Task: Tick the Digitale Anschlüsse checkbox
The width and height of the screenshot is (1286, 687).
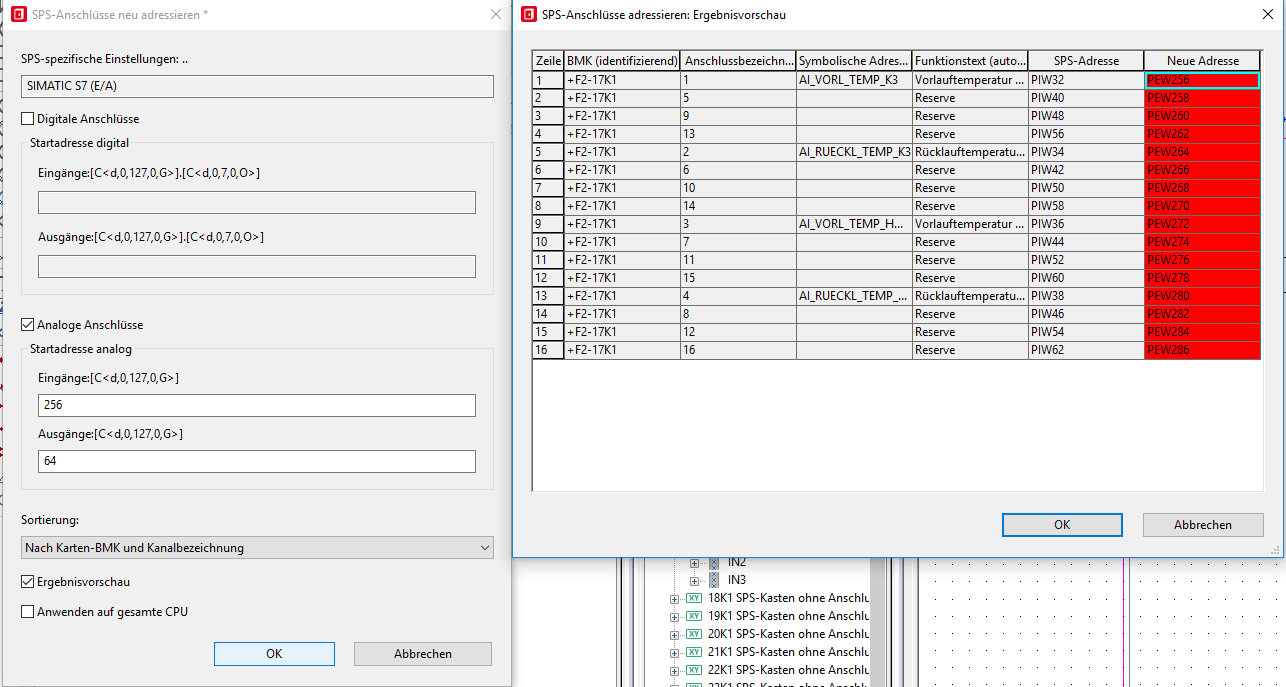Action: point(28,119)
